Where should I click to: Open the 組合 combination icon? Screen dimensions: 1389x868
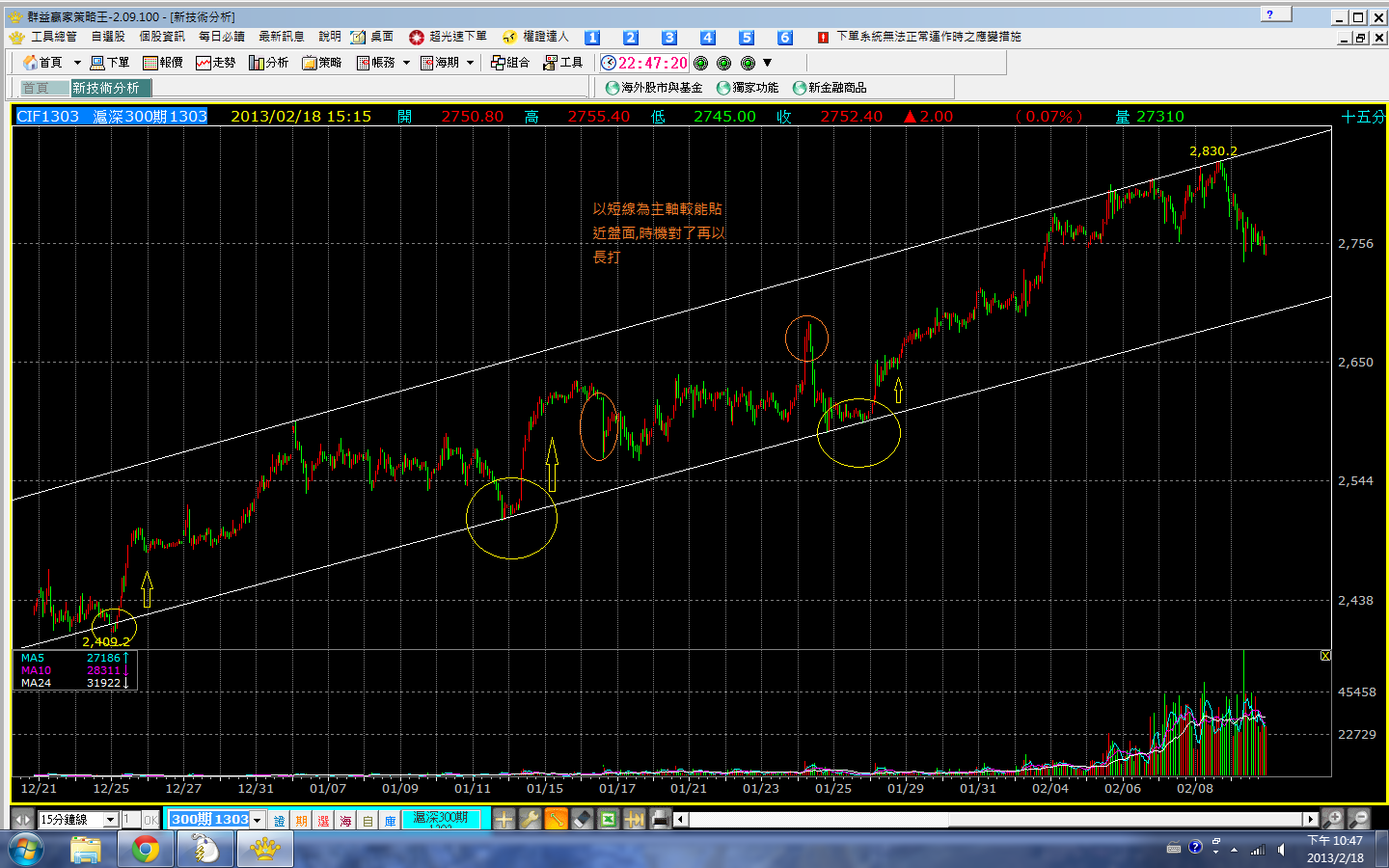pos(509,63)
